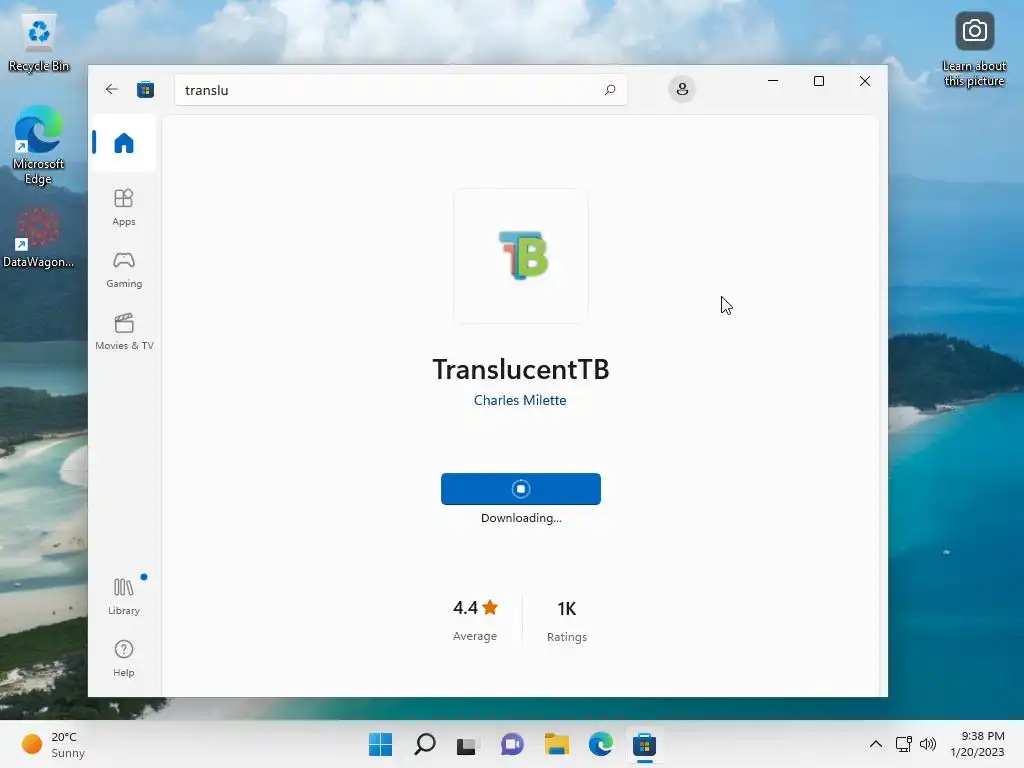Click the search field containing "translu"
Viewport: 1024px width, 768px height.
[400, 90]
